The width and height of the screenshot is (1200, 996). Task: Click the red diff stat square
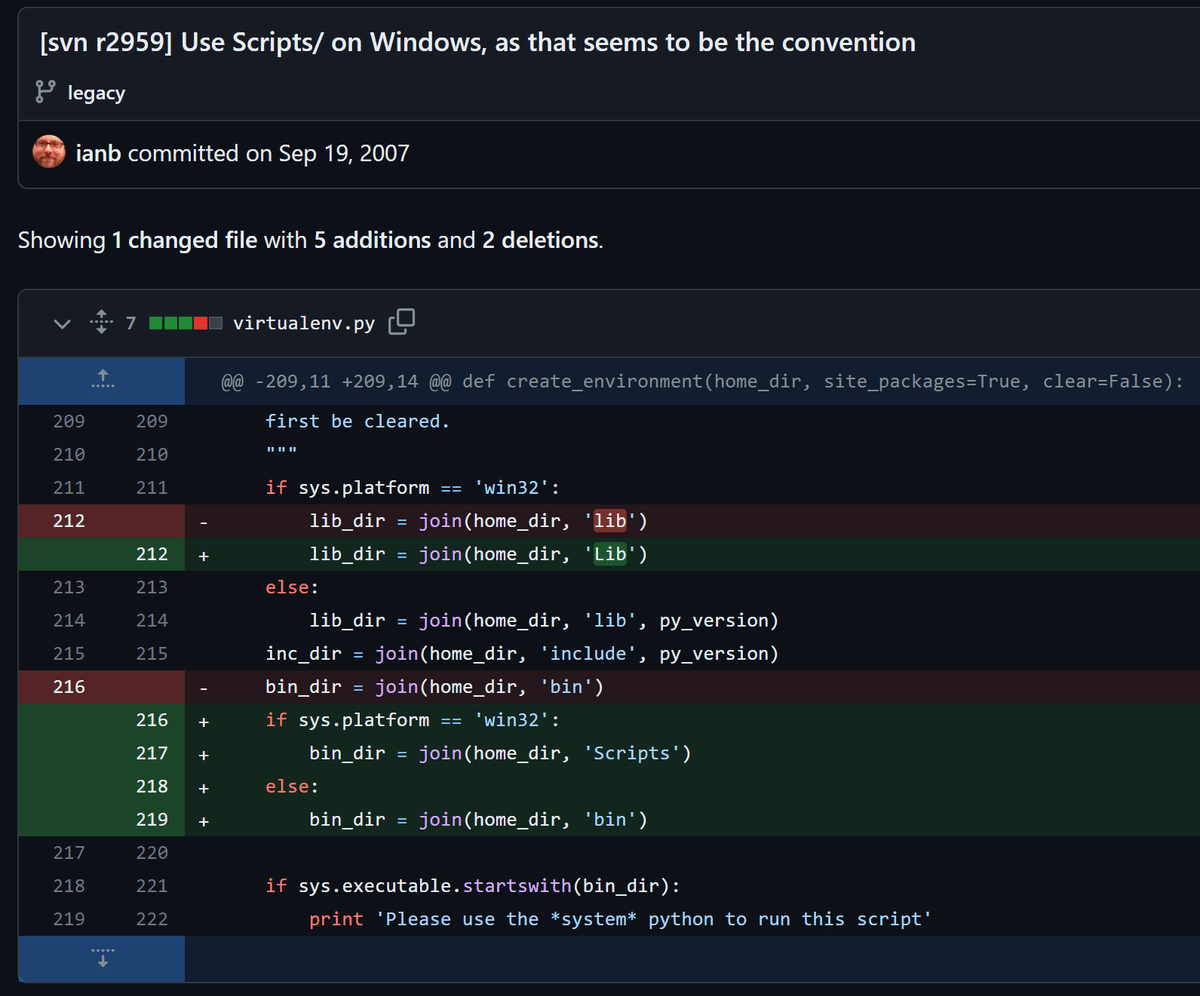199,322
